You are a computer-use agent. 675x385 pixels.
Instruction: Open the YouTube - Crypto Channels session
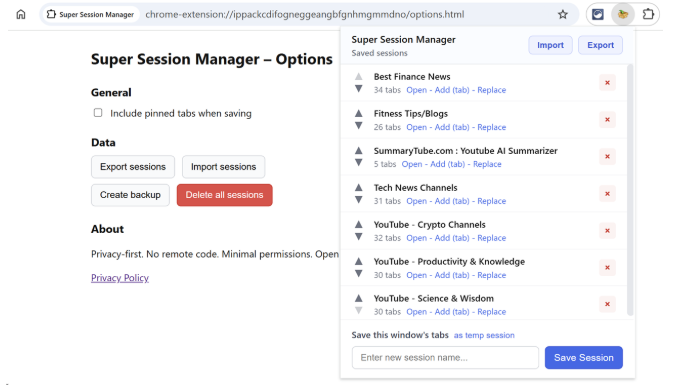417,238
